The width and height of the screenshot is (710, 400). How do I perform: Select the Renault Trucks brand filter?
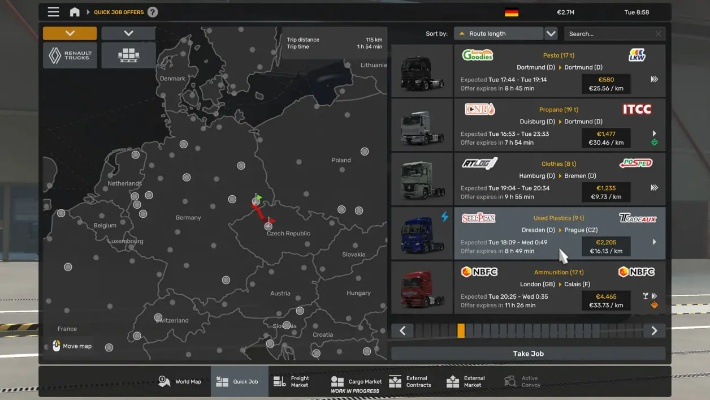click(69, 56)
